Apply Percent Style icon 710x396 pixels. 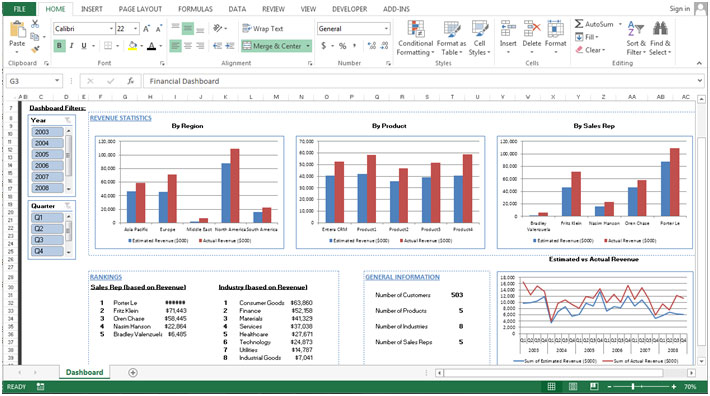click(343, 46)
